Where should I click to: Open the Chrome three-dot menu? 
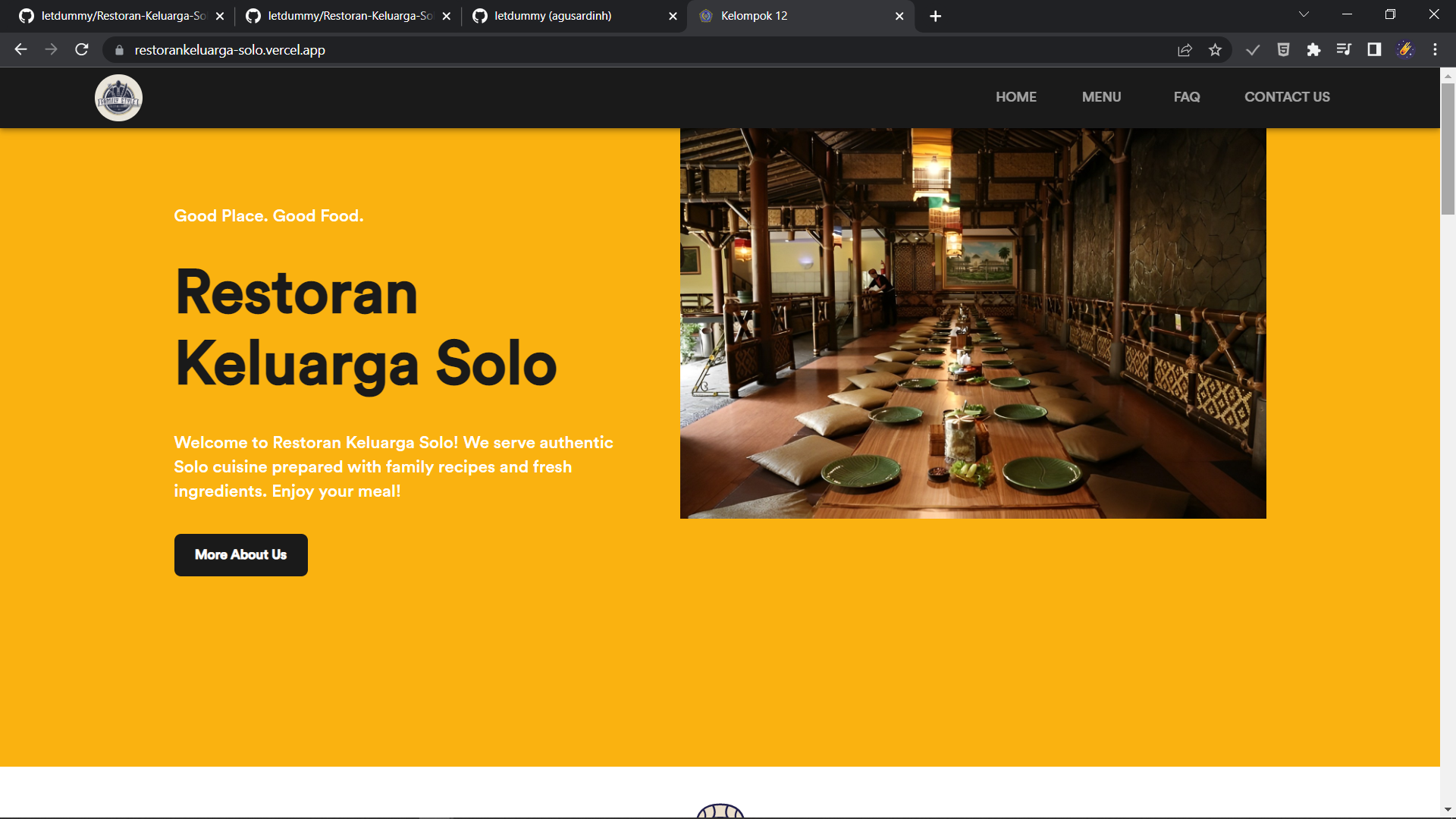tap(1435, 50)
